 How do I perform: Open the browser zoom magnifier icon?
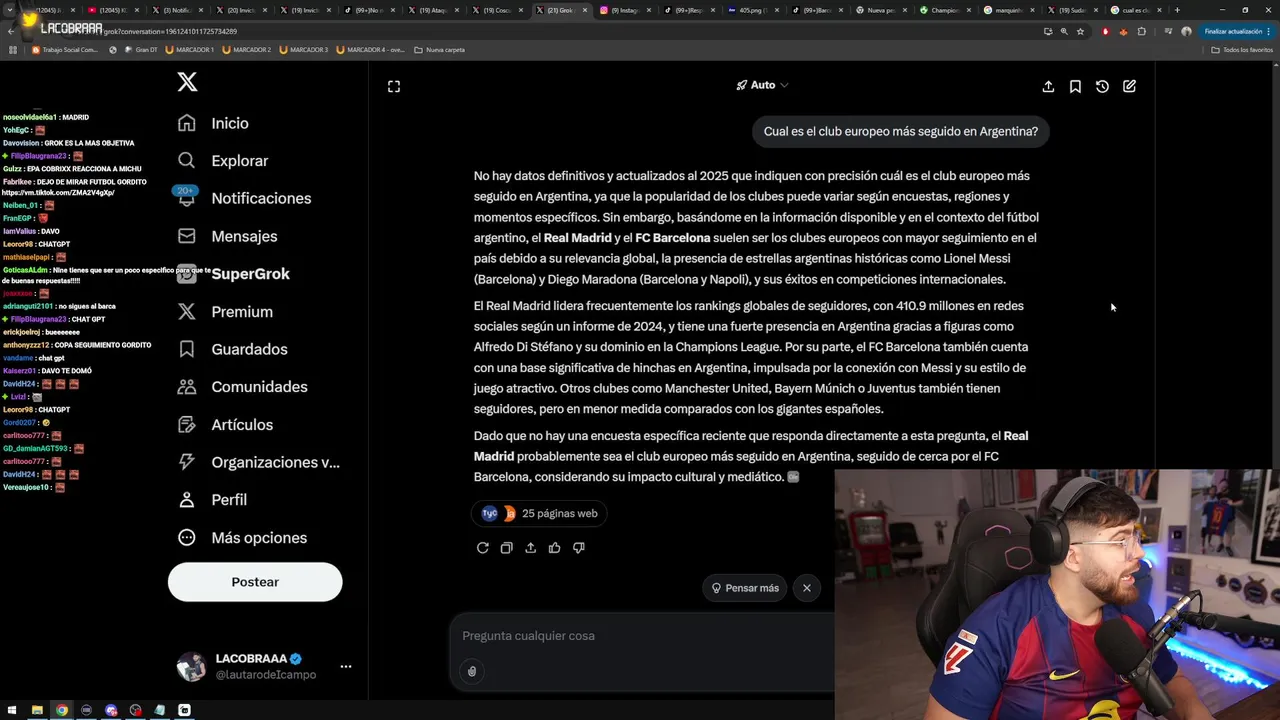1064,32
